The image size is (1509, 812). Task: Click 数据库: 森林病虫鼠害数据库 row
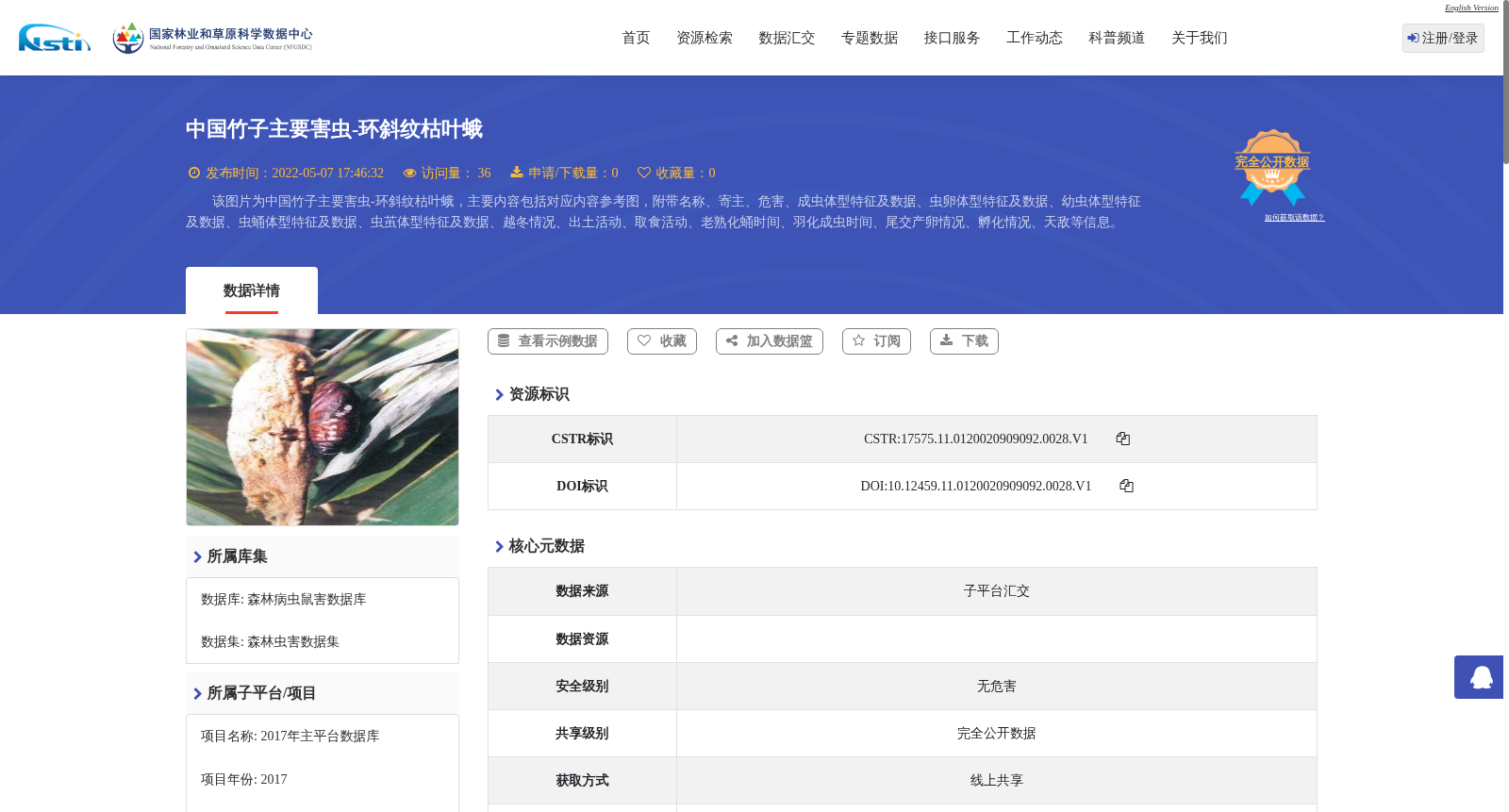[323, 600]
